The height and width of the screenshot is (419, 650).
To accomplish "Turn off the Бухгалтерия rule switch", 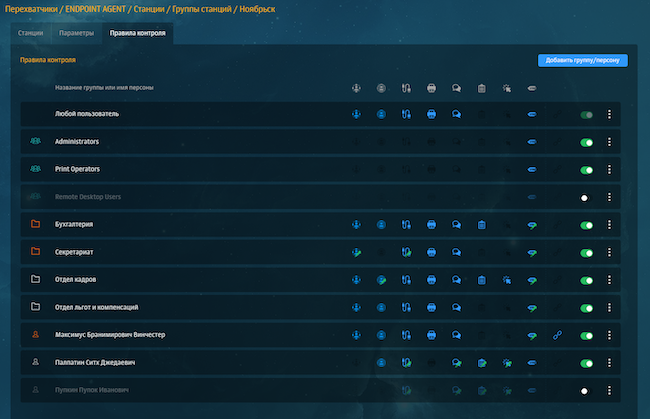I will click(587, 225).
